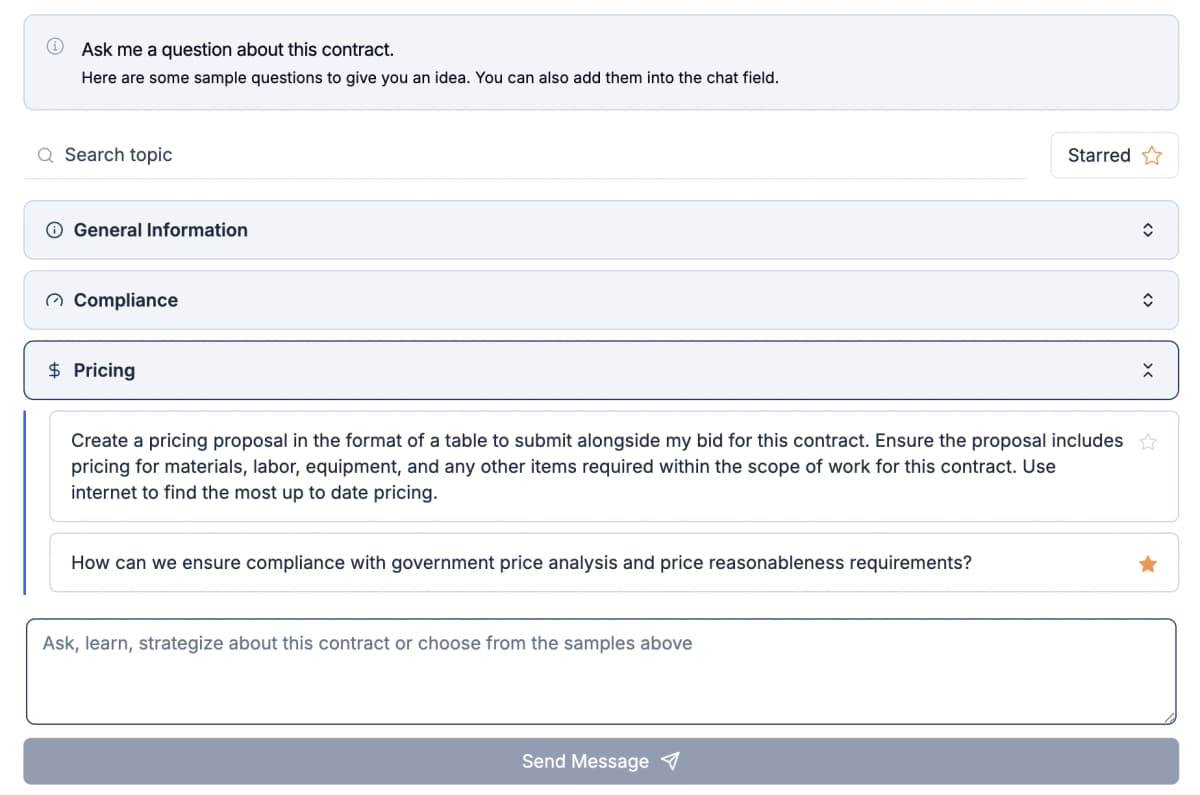Click the info icon beside General Information

[x=53, y=230]
